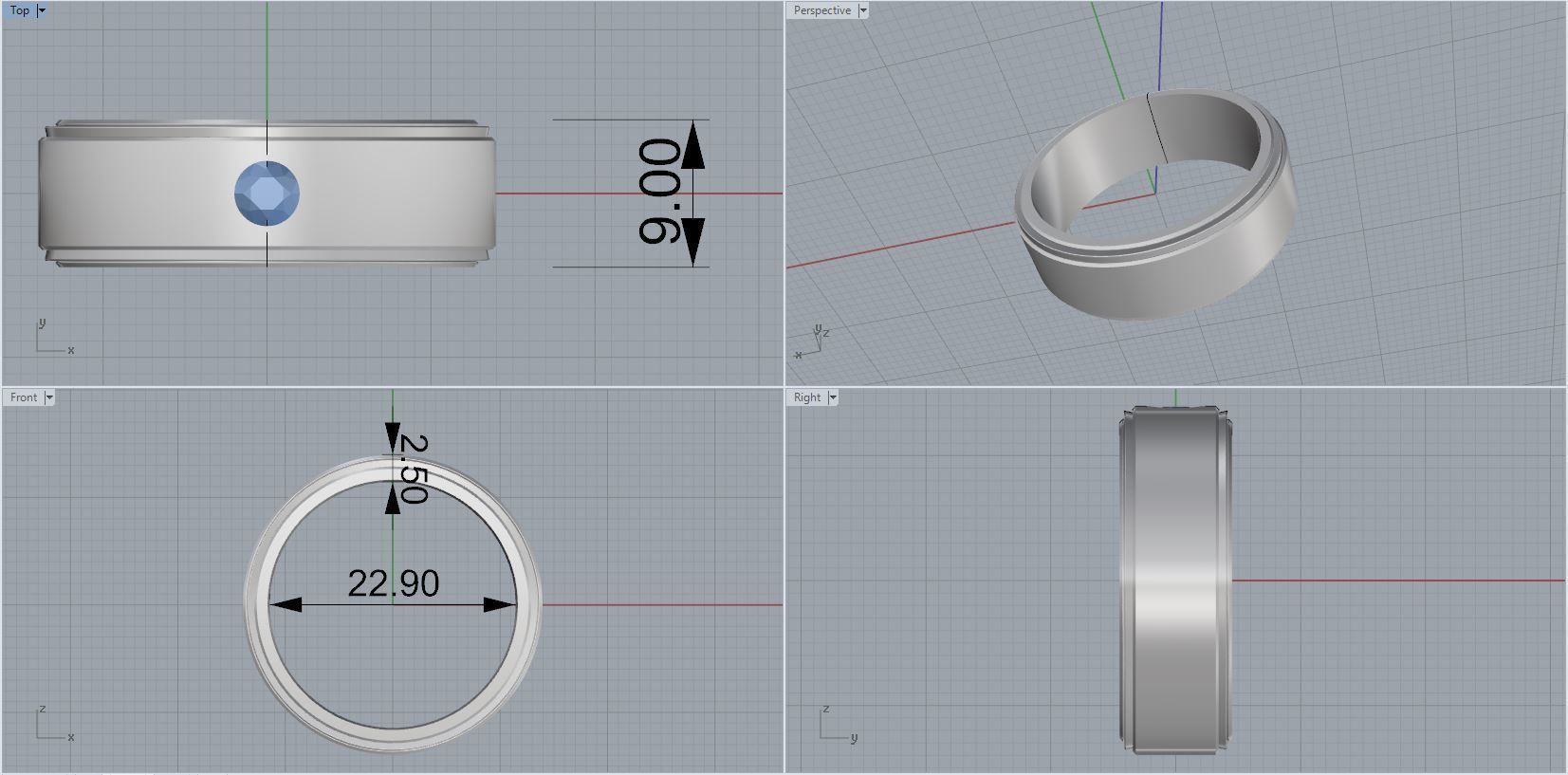
Task: Open the Right viewport dropdown arrow
Action: coord(833,397)
